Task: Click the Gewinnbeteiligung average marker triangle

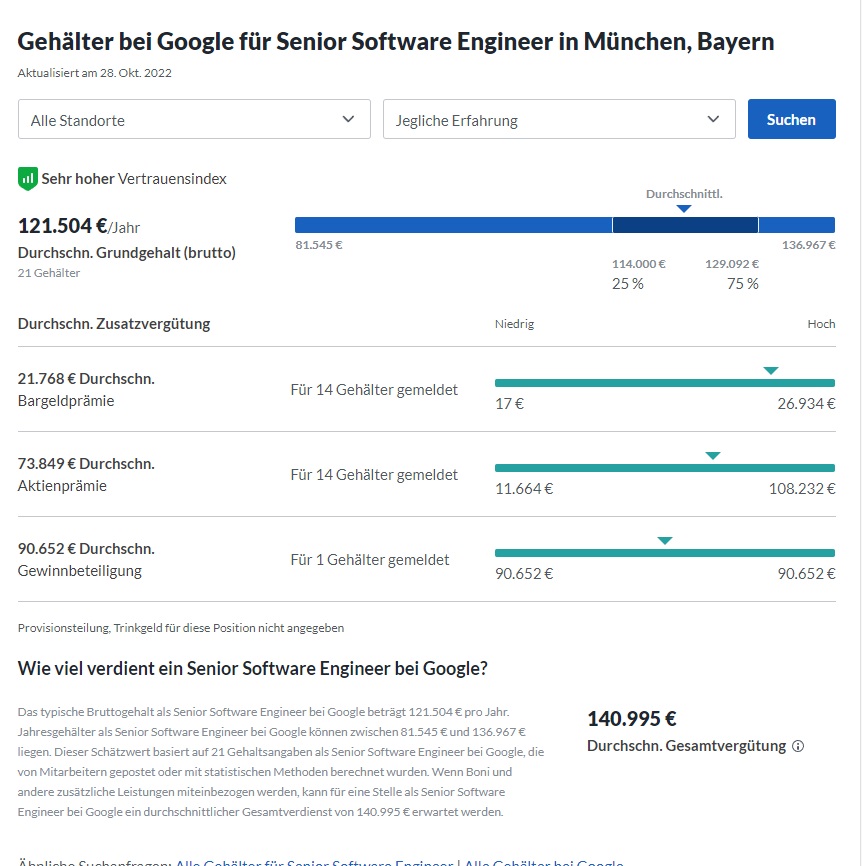Action: click(x=665, y=541)
